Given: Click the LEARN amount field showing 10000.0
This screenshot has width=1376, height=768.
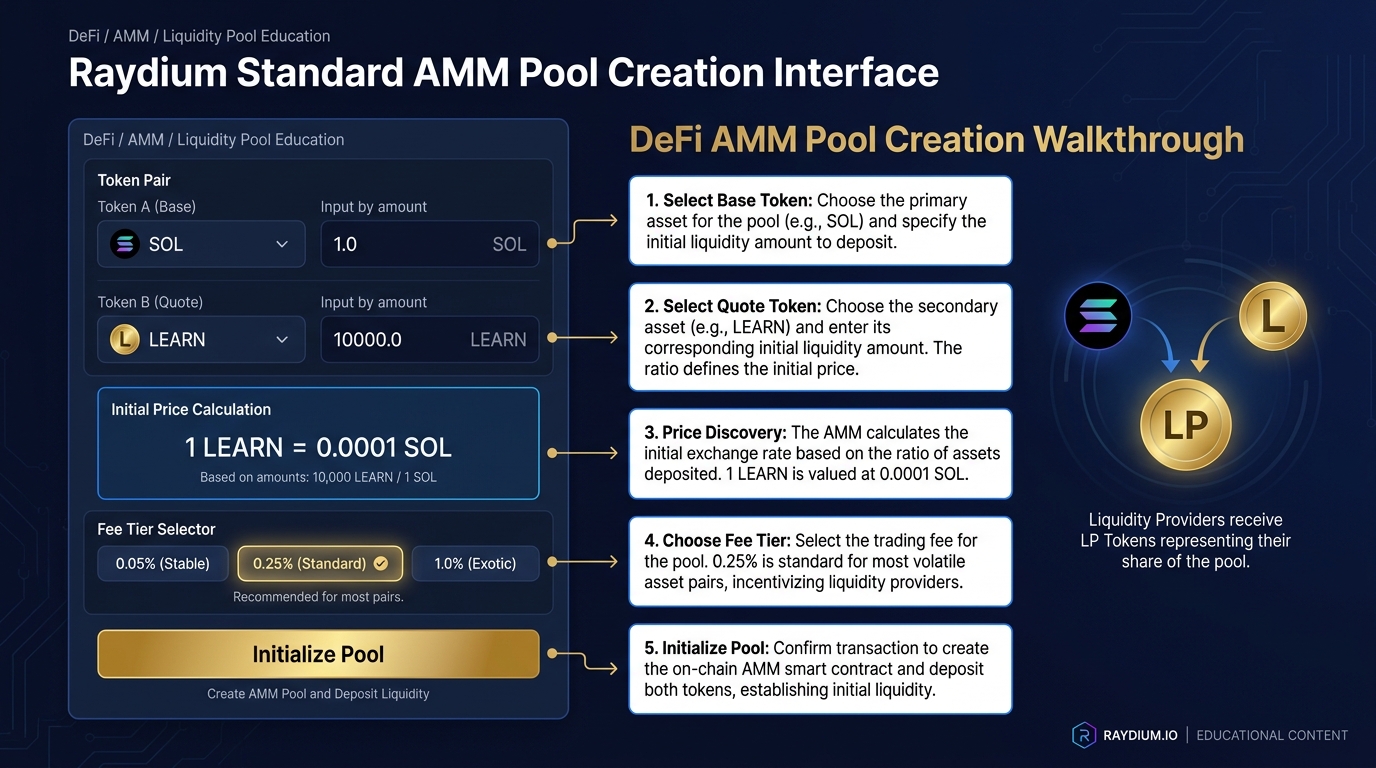Looking at the screenshot, I should [430, 340].
